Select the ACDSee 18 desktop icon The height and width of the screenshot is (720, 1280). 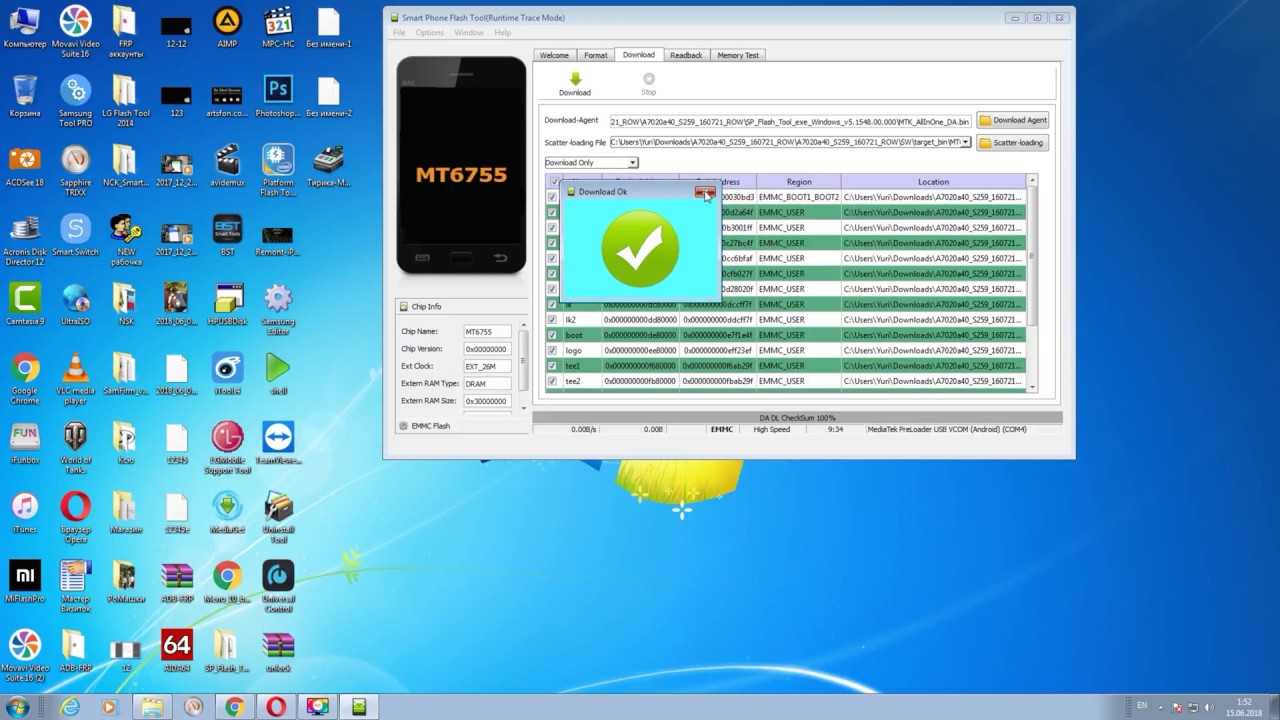pos(25,166)
